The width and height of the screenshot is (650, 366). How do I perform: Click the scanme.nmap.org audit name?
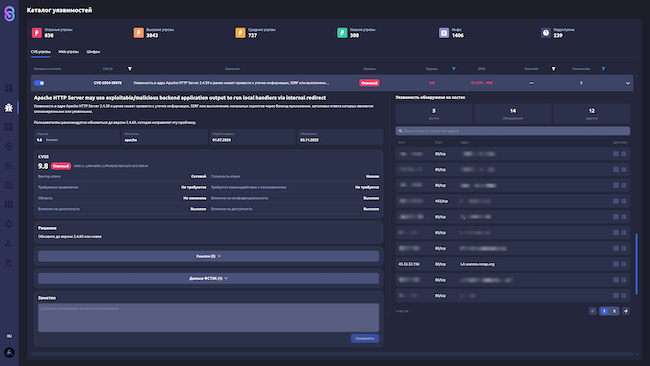click(477, 264)
